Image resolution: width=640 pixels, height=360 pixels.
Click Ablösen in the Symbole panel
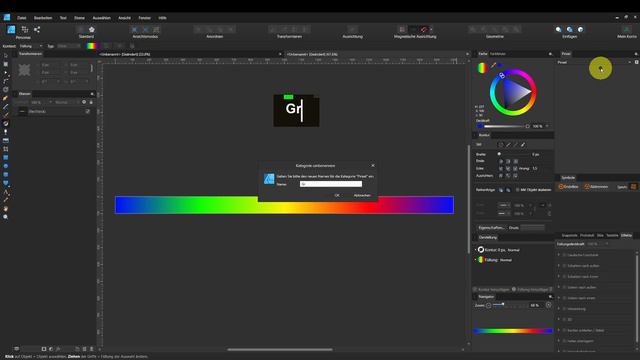(596, 187)
